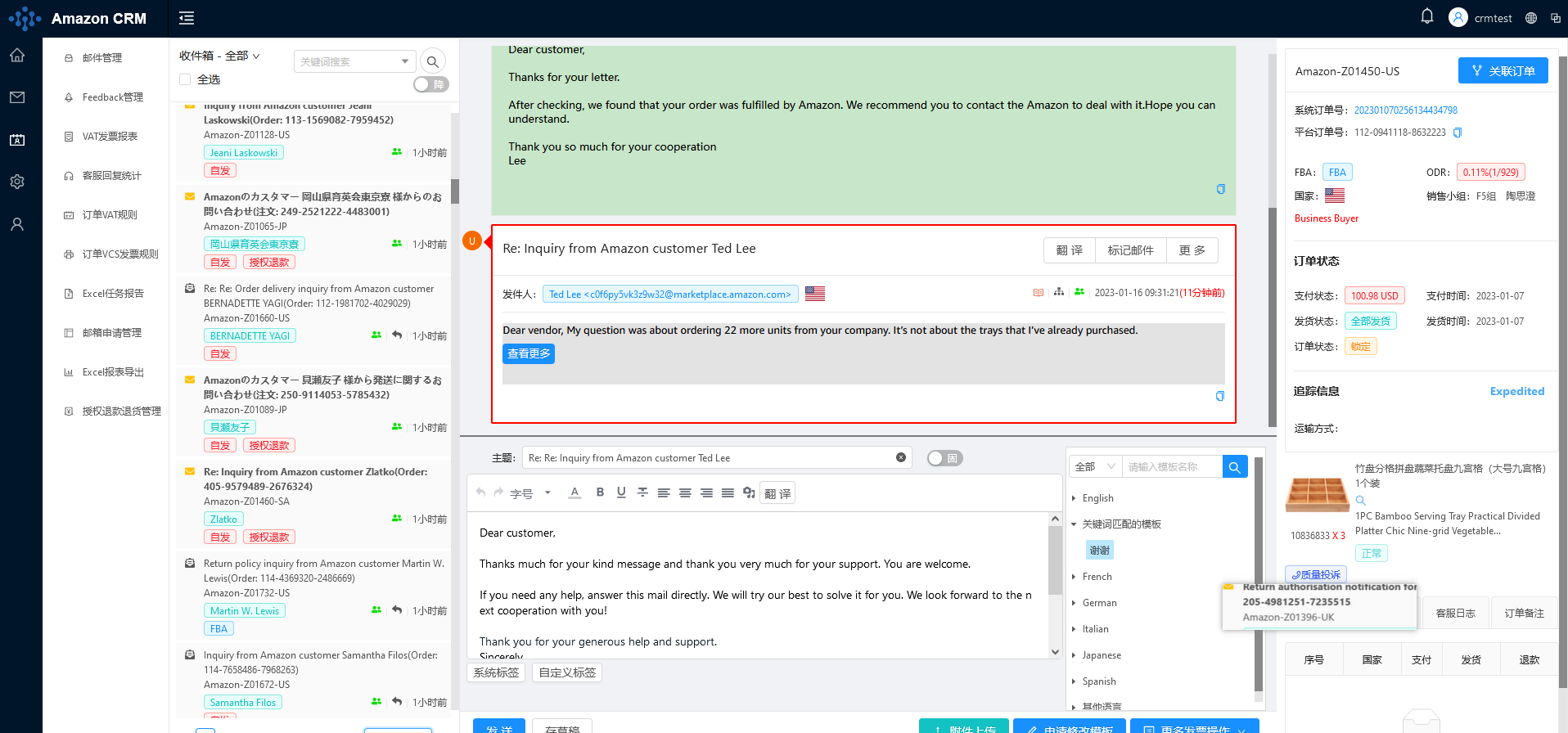Collapse the sidebar with the menu fold icon
This screenshot has height=733, width=1568.
point(187,18)
